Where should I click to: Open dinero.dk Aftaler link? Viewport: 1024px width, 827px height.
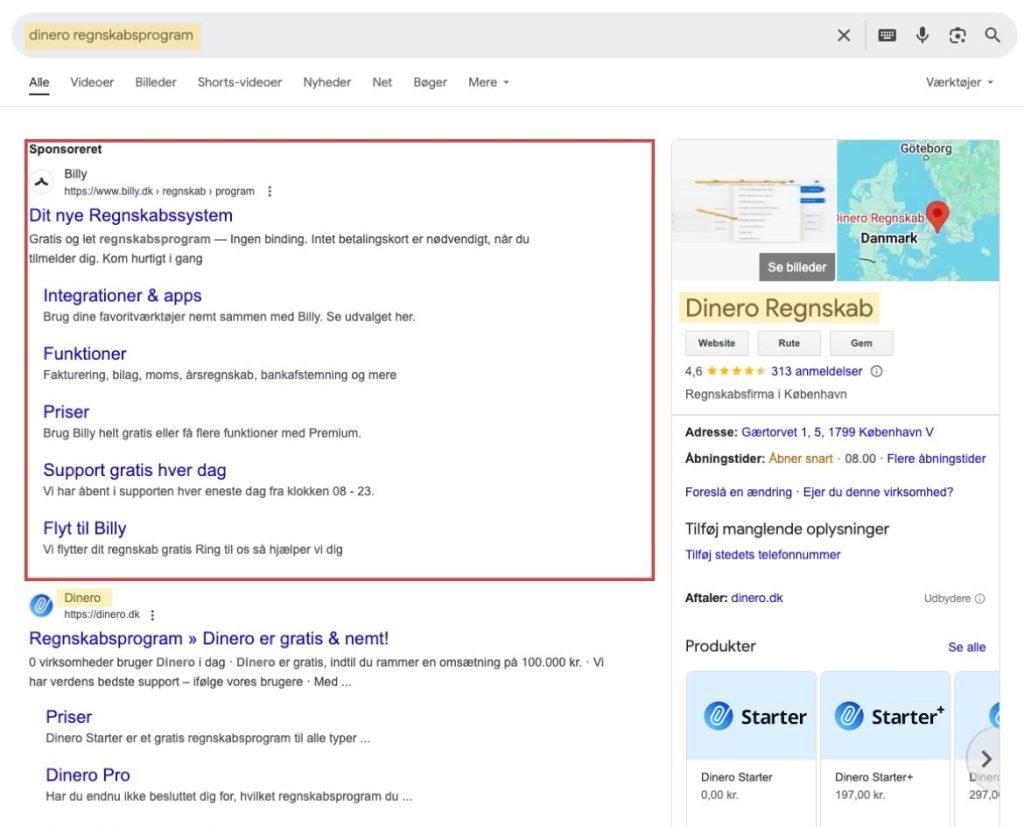pos(756,598)
